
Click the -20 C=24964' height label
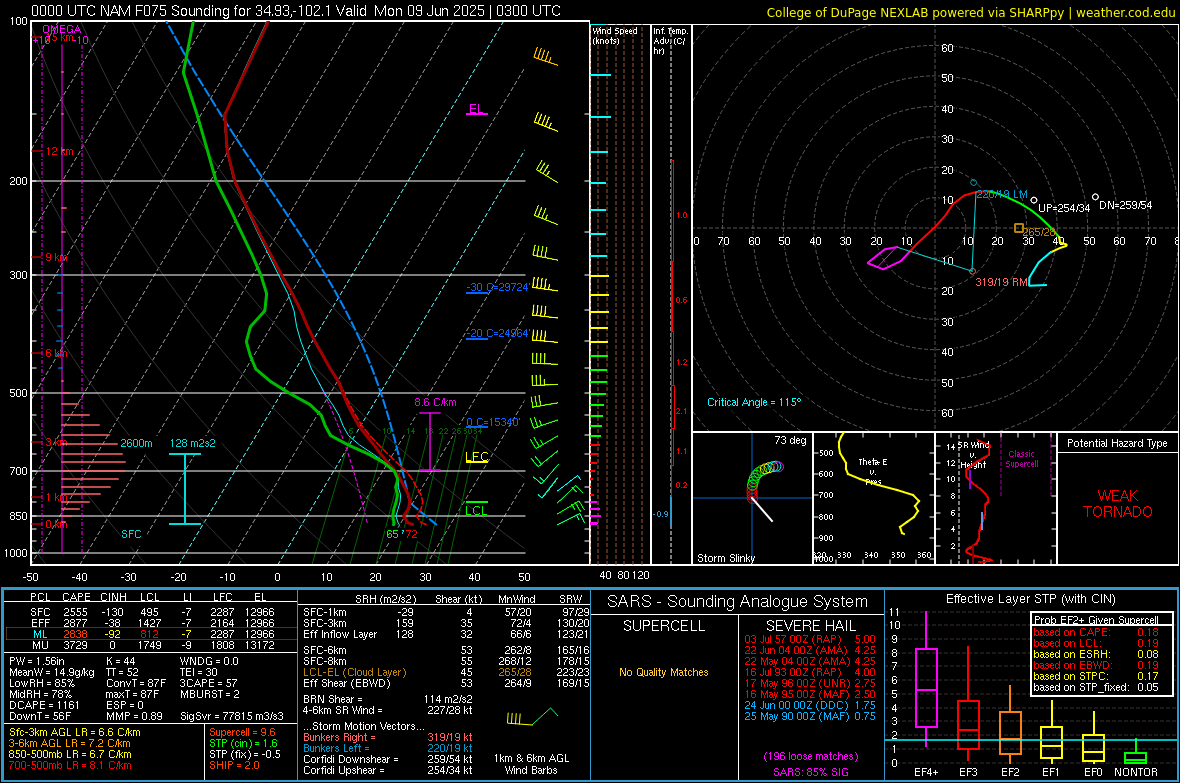coord(497,334)
